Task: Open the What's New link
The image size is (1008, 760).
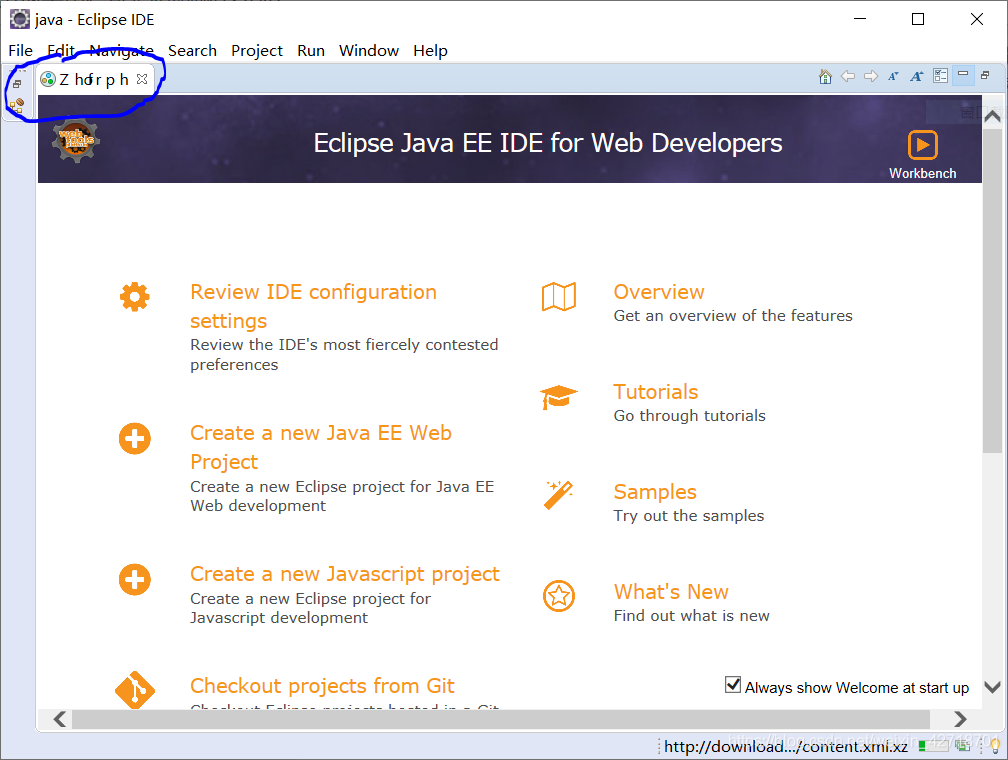Action: (671, 592)
